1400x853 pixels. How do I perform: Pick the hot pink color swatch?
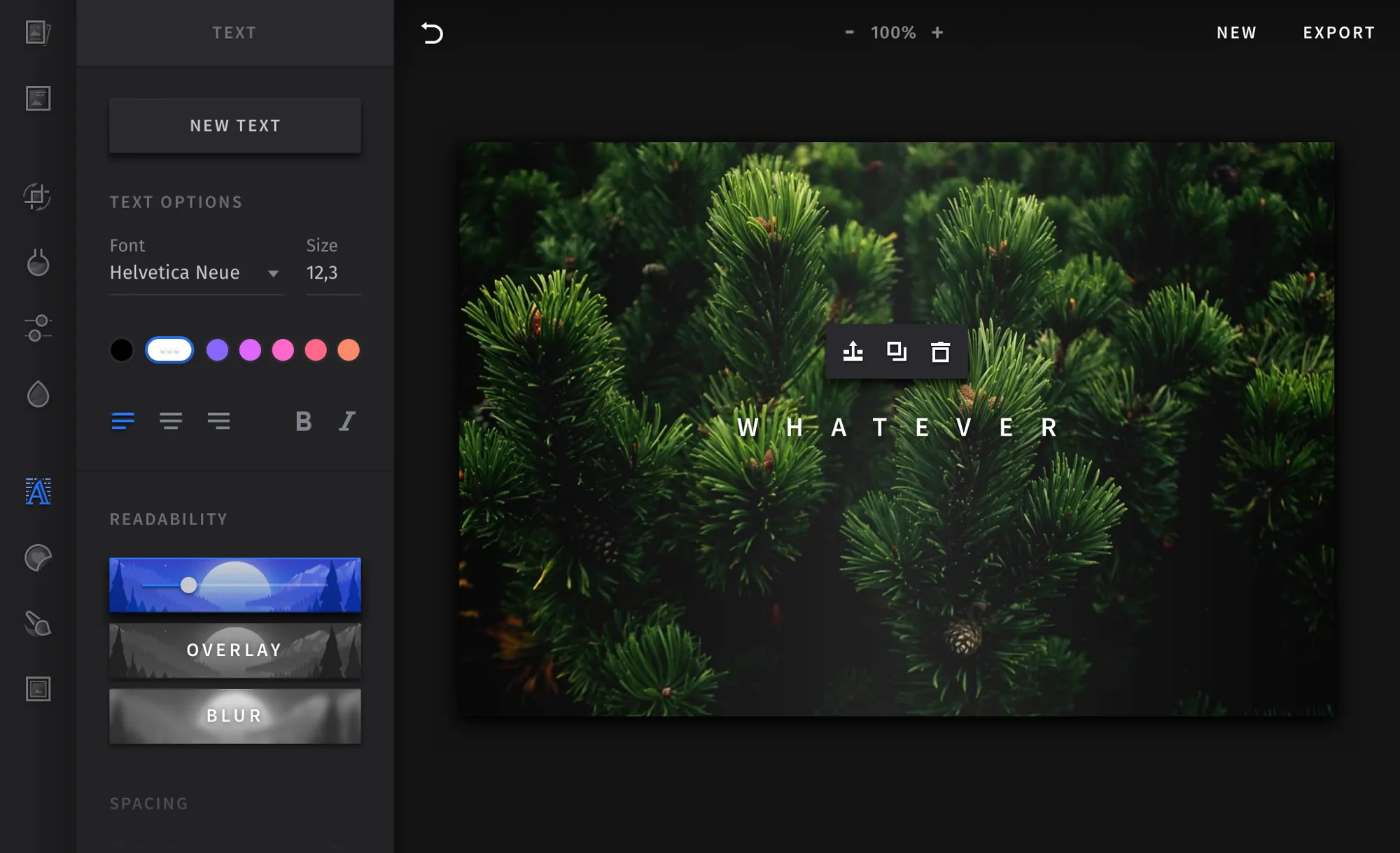tap(283, 349)
